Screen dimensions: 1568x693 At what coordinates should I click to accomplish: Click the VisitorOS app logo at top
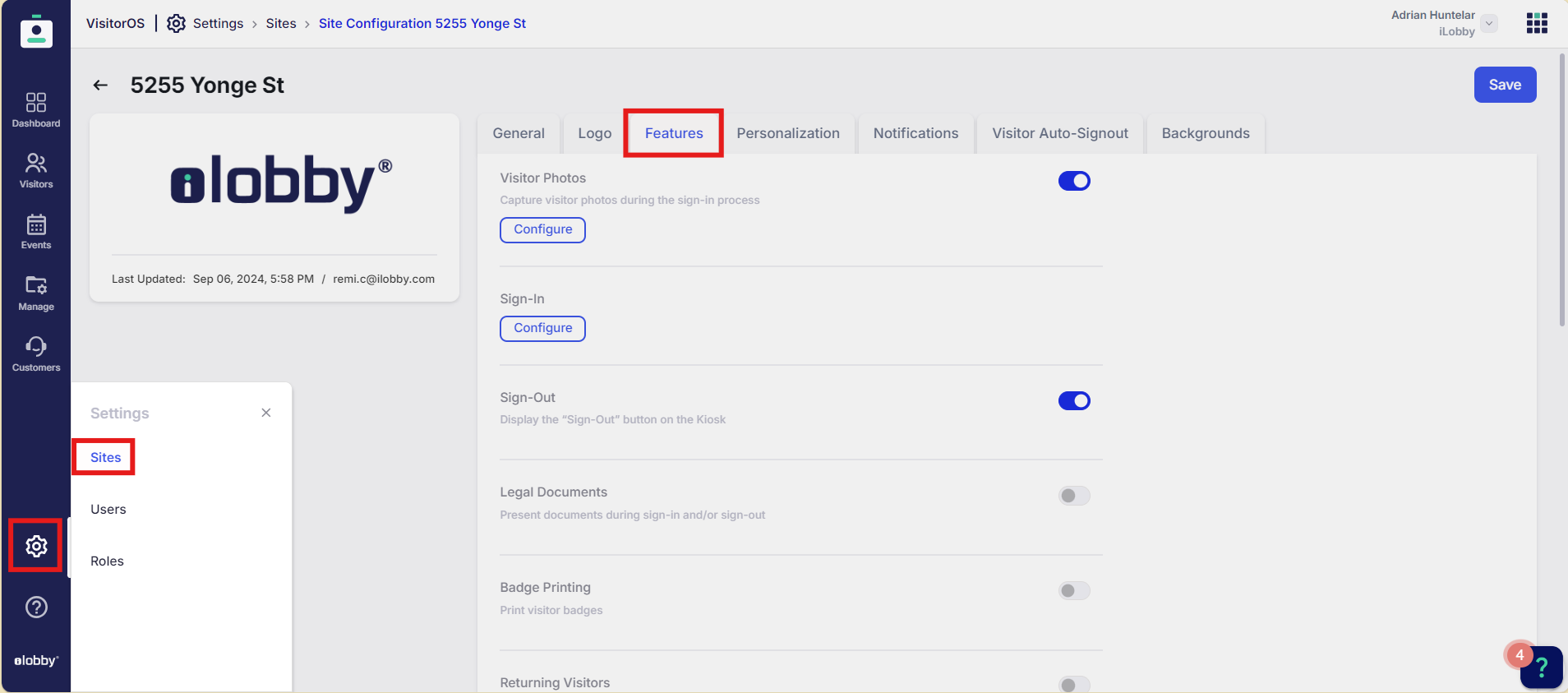[x=36, y=31]
